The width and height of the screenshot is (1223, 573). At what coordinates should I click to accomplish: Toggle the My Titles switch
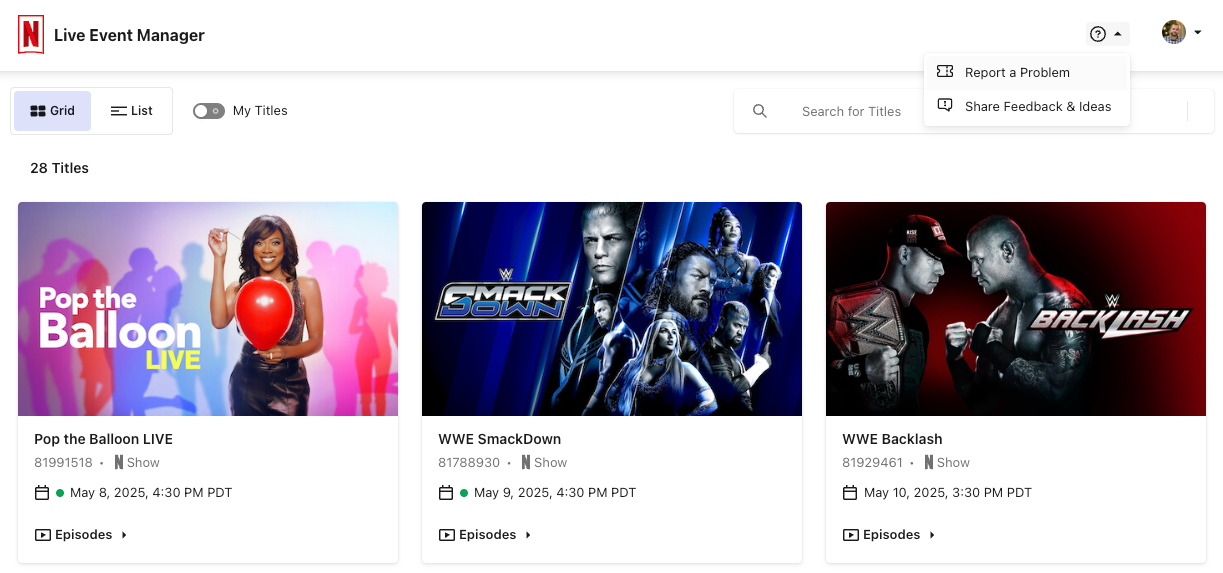click(x=209, y=111)
